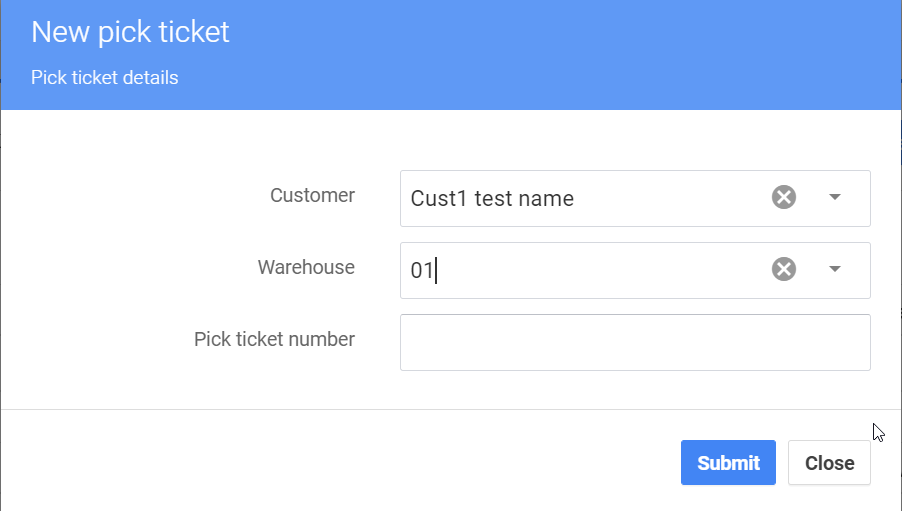This screenshot has width=902, height=511.
Task: Clear the Customer field selection
Action: pyautogui.click(x=784, y=197)
